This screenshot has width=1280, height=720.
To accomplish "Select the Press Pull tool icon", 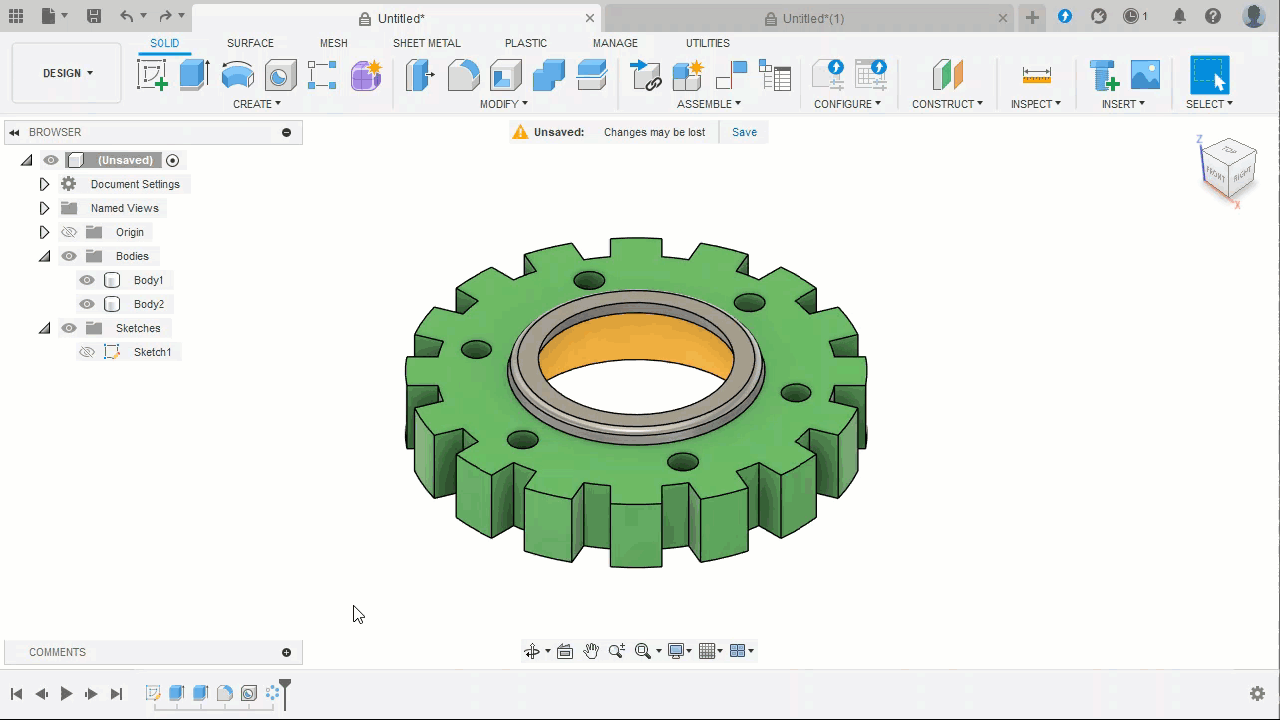I will click(x=419, y=75).
